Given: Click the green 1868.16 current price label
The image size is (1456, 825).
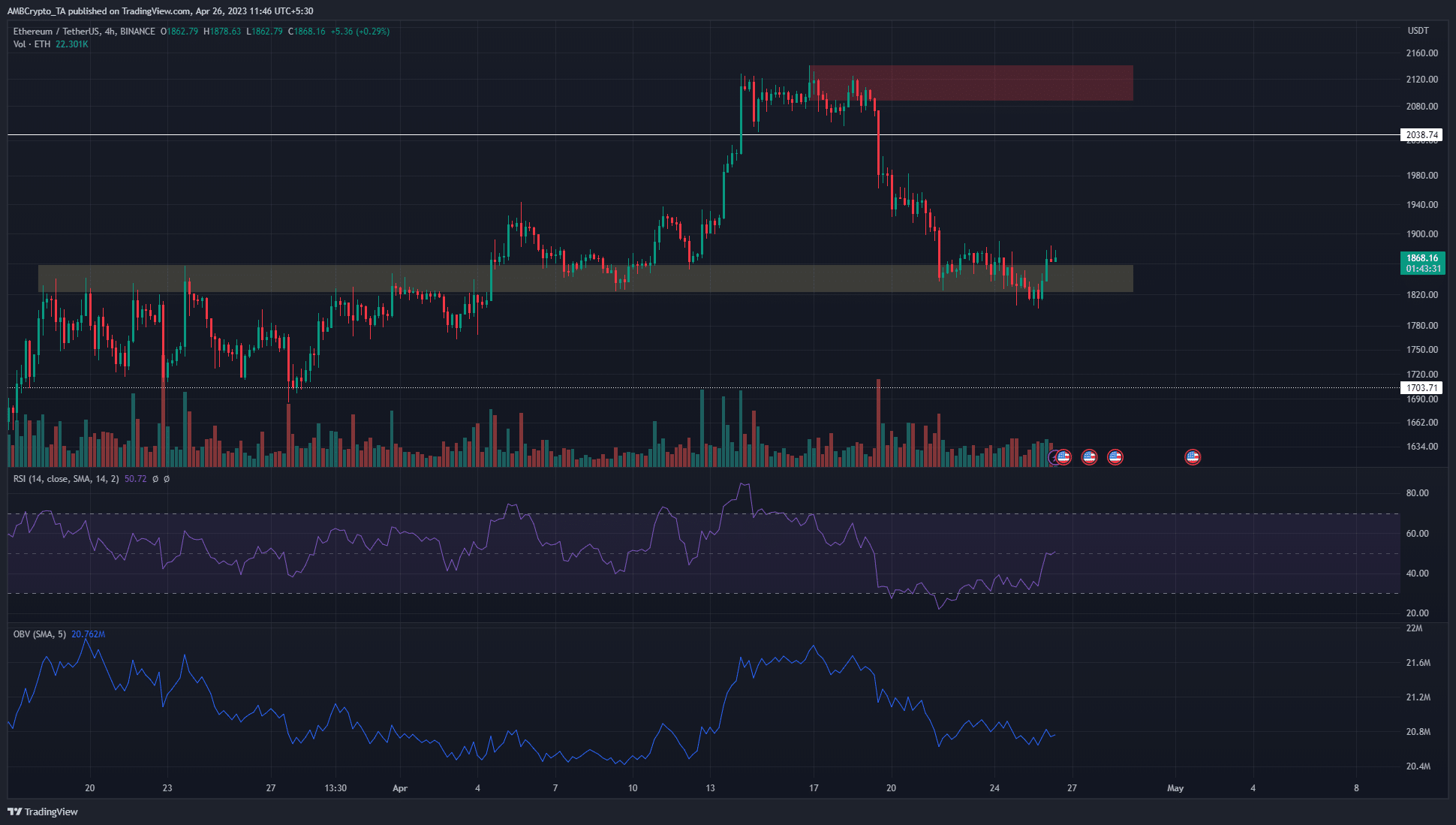Looking at the screenshot, I should pos(1422,263).
